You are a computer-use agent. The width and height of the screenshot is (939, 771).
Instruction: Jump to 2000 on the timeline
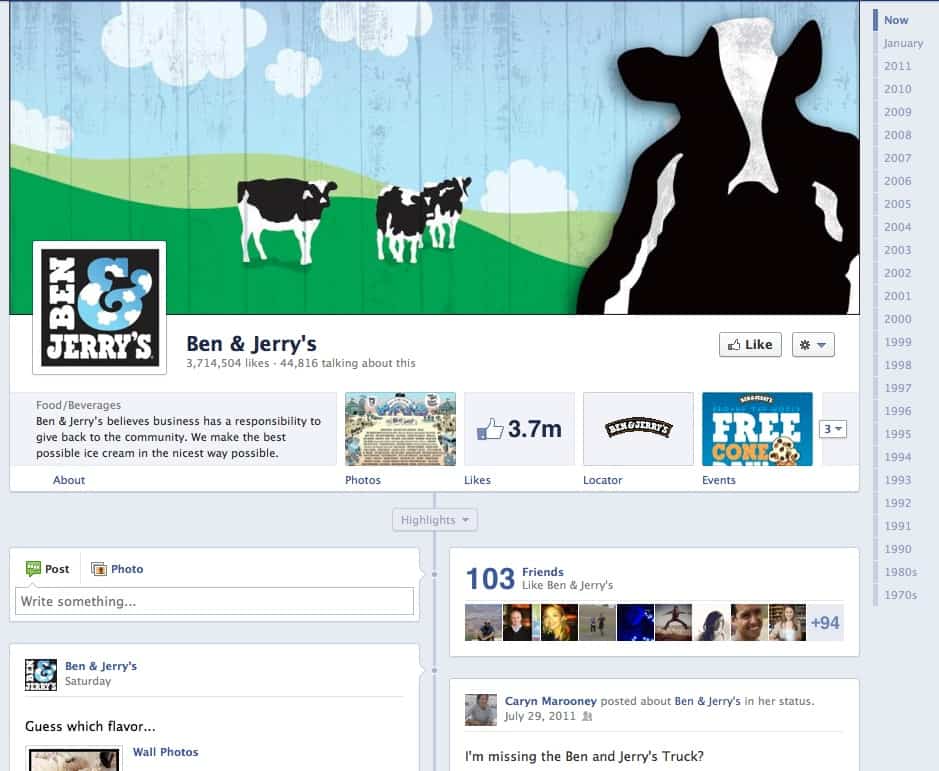[x=898, y=319]
